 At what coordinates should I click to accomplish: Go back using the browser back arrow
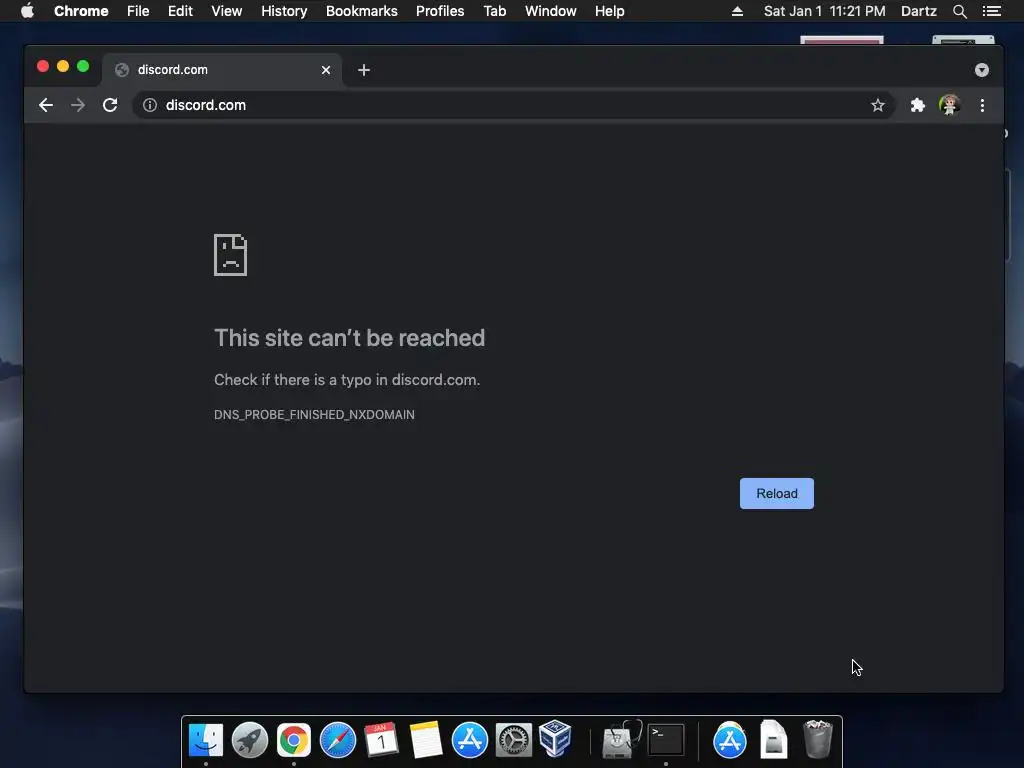pos(46,105)
